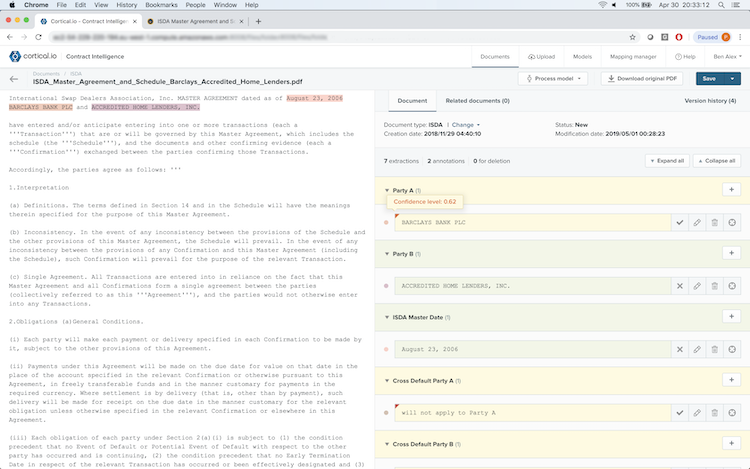Click target icon for ACCREDITED HOME LENDERS row
The height and width of the screenshot is (469, 750).
[732, 286]
